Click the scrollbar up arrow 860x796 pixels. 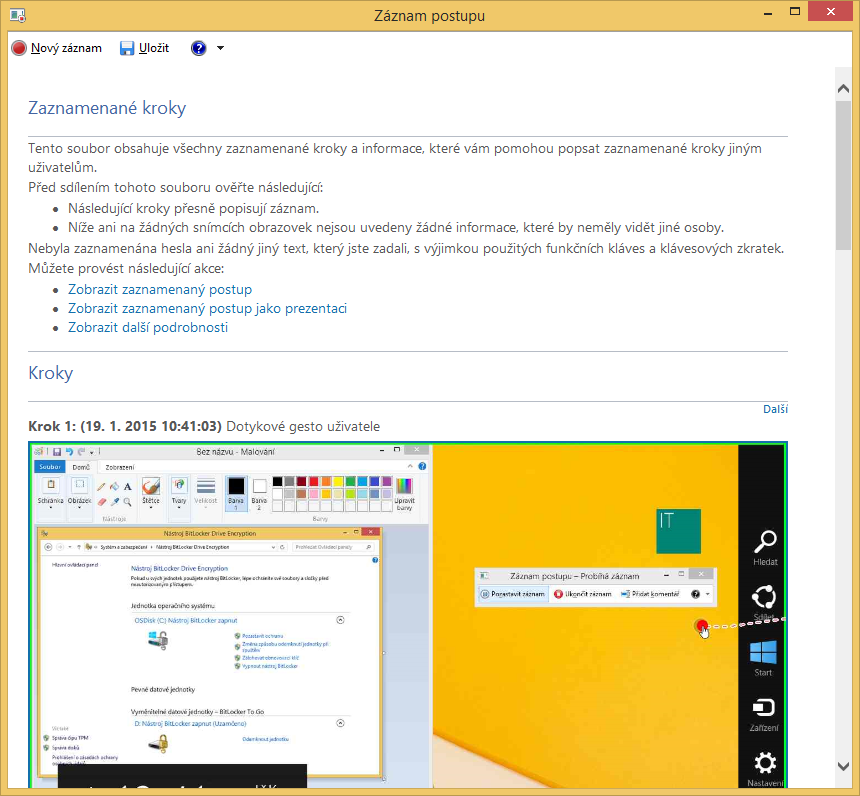coord(844,88)
